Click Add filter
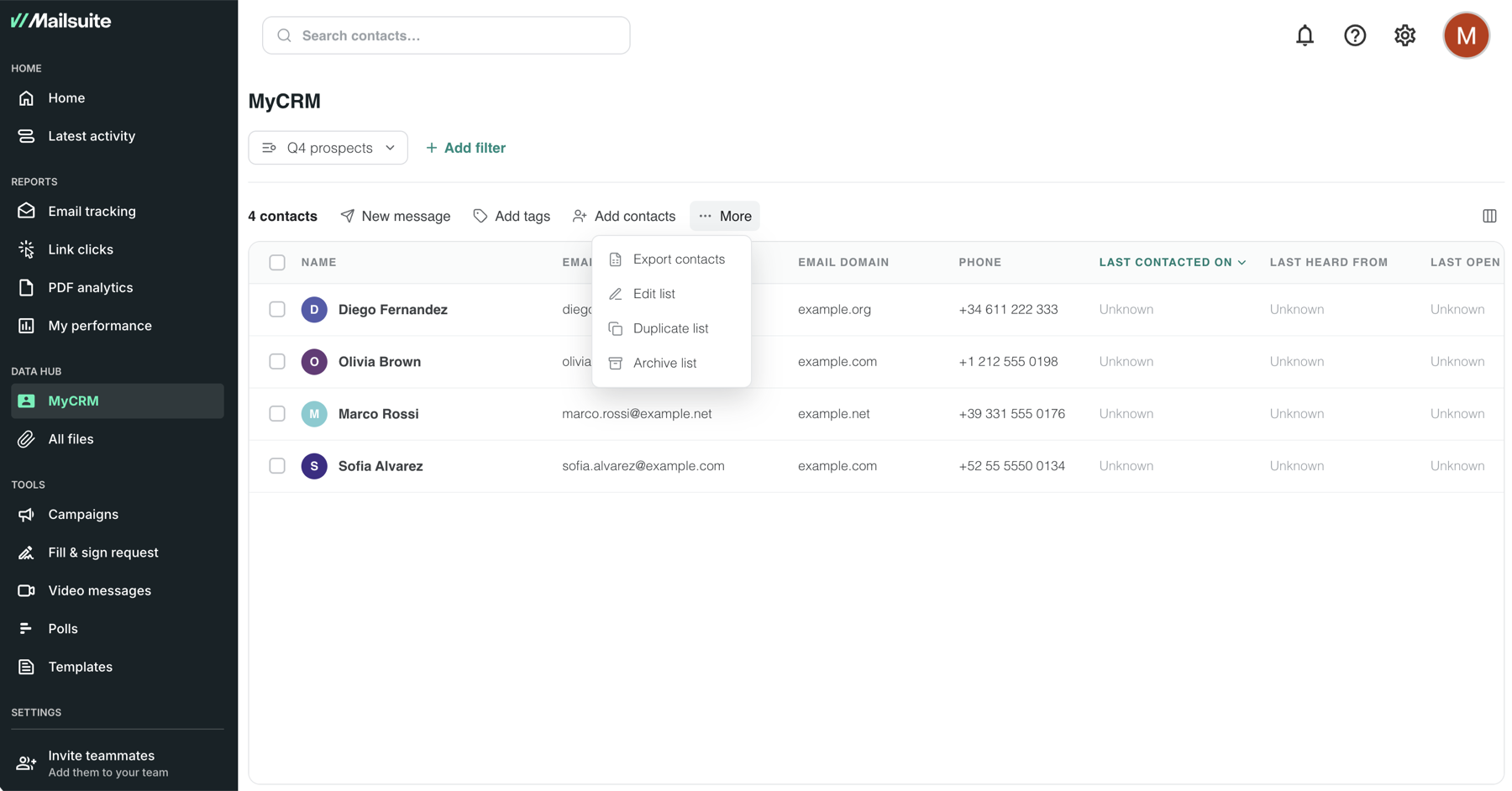The height and width of the screenshot is (791, 1512). point(465,148)
